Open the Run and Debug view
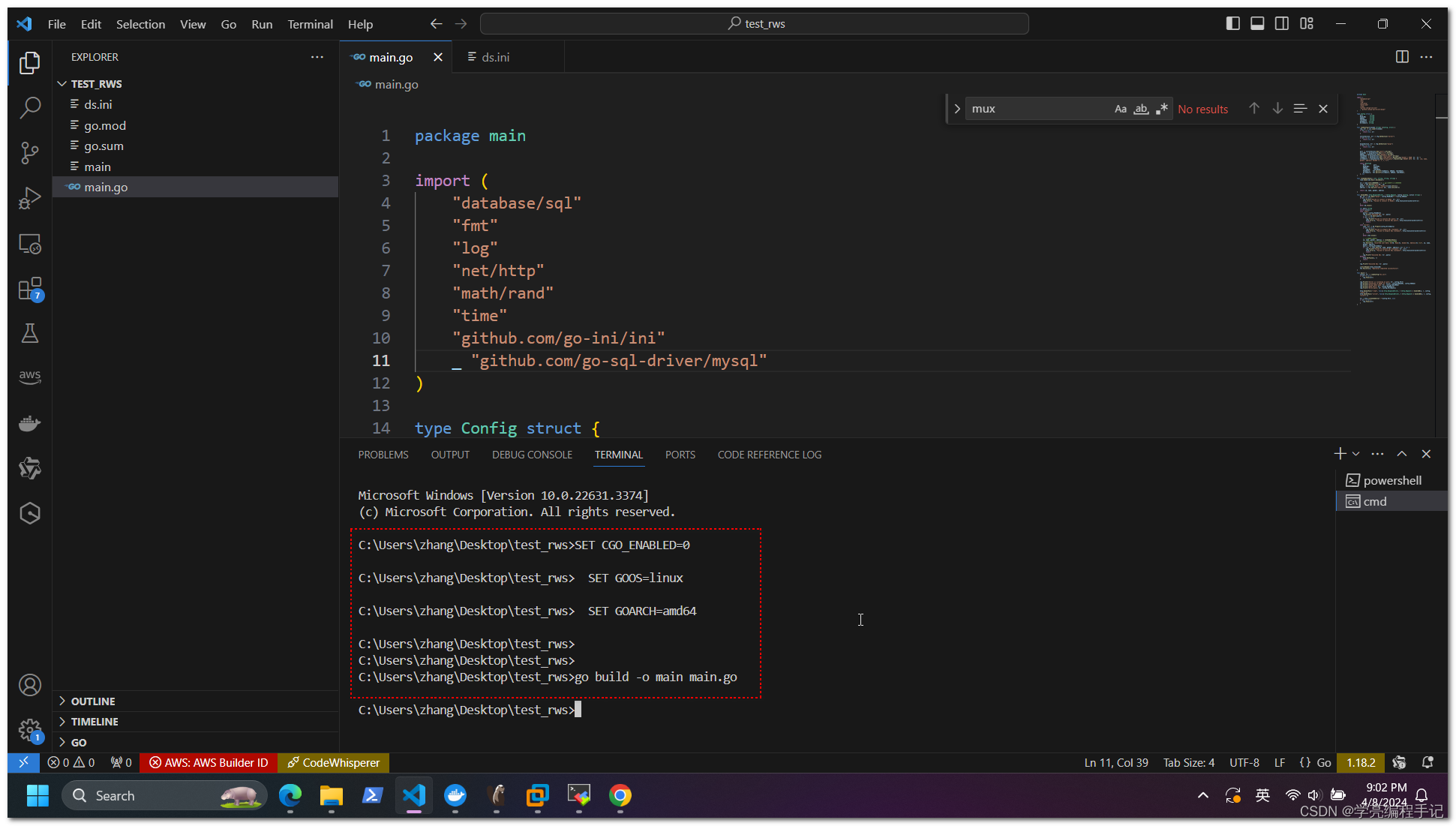Viewport: 1456px width, 826px height. point(29,199)
